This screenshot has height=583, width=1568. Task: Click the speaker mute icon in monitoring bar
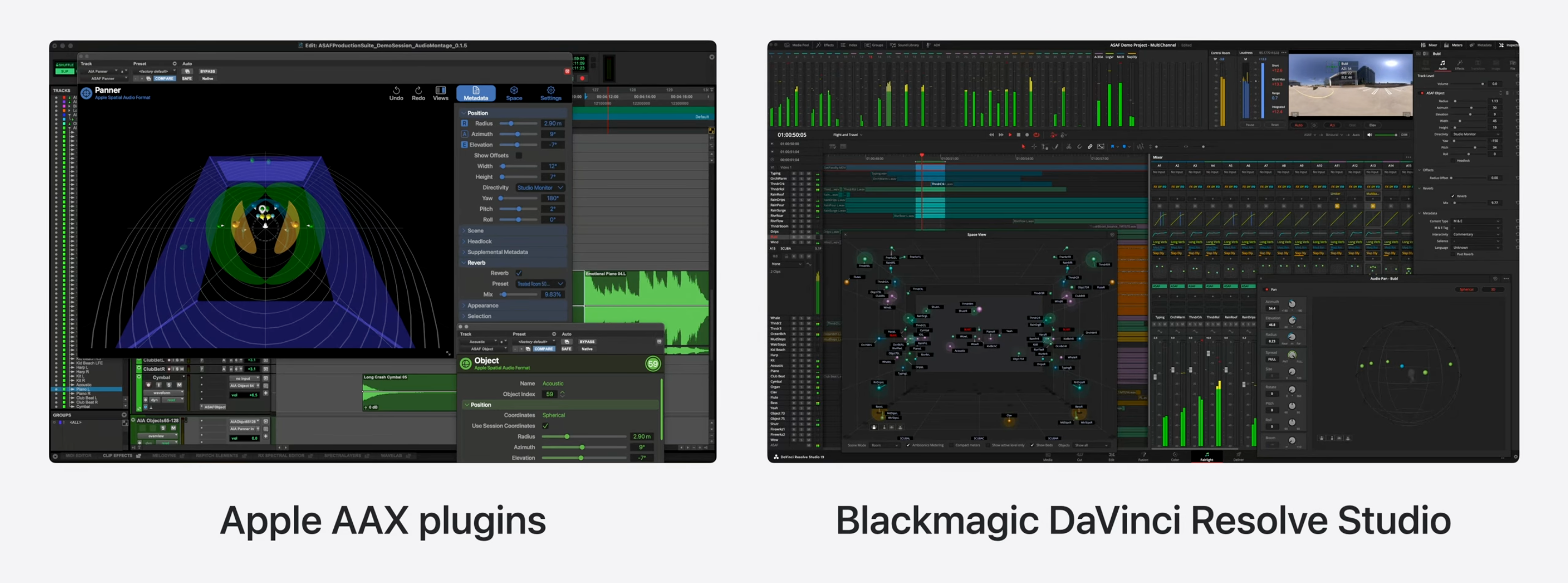(x=1370, y=134)
